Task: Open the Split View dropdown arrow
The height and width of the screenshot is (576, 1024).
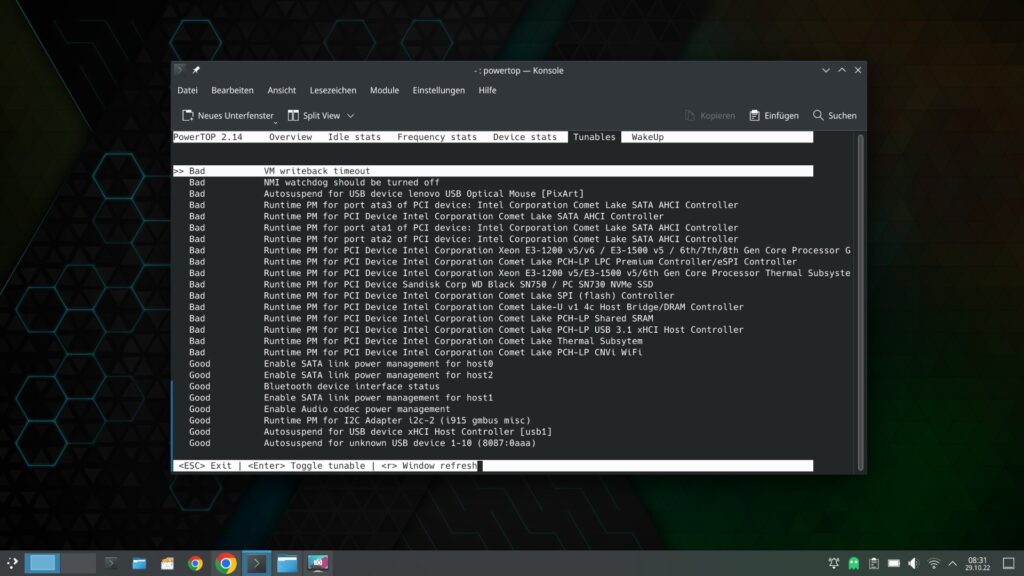Action: pos(351,116)
